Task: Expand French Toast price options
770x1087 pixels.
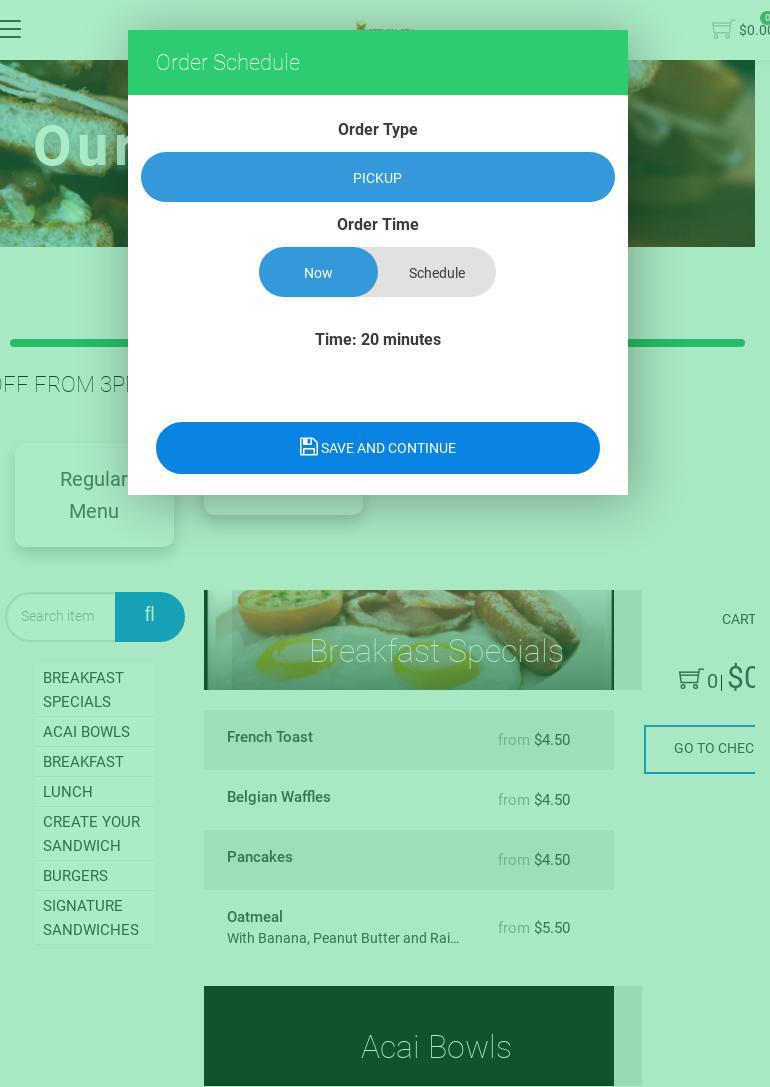Action: click(534, 740)
